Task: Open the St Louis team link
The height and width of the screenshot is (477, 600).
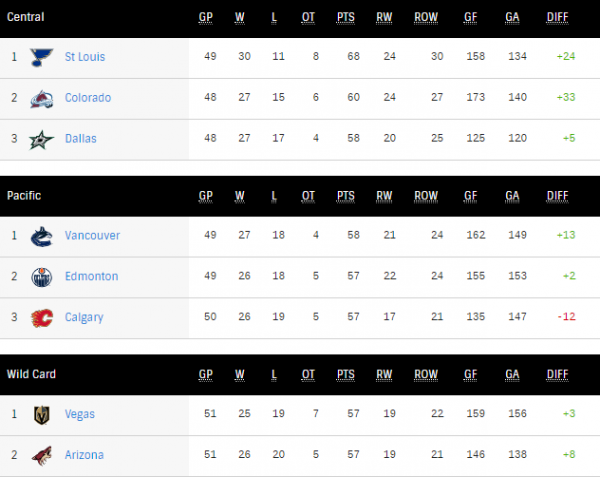Action: 84,57
